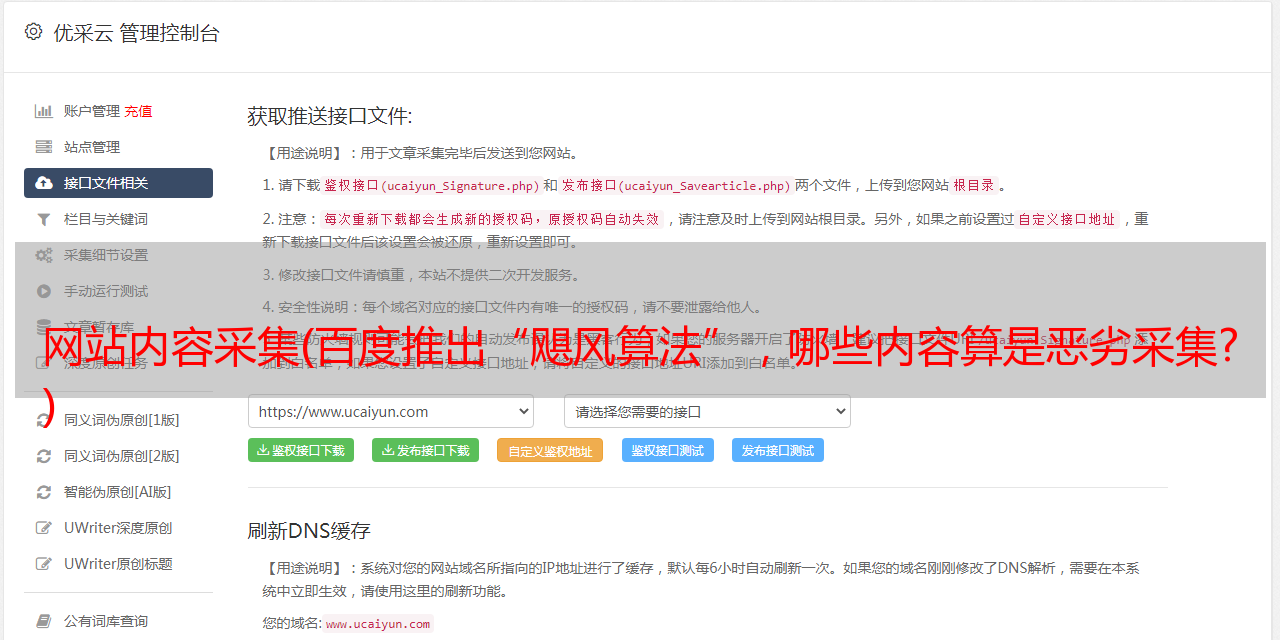
Task: Click the blue 发布接口测试 button
Action: tap(778, 450)
